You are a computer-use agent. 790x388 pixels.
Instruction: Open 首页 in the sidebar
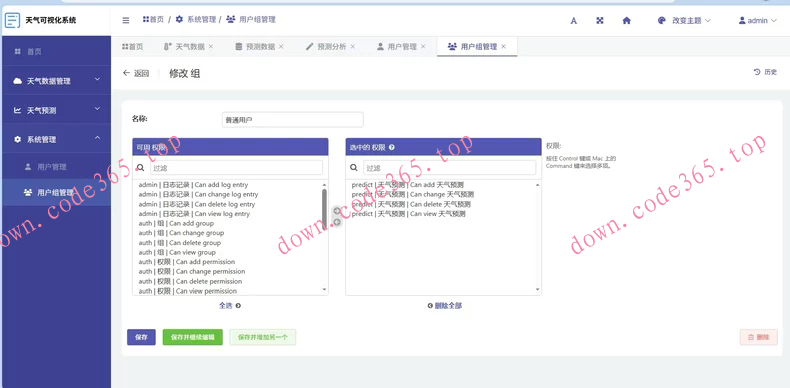click(55, 51)
